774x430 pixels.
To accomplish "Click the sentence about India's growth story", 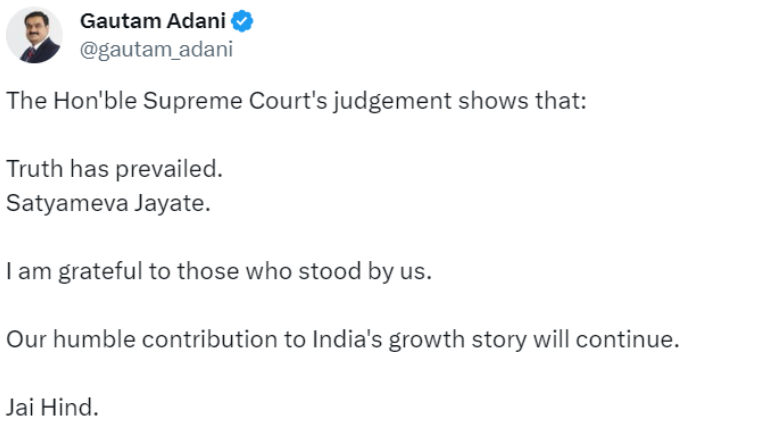I will 343,340.
